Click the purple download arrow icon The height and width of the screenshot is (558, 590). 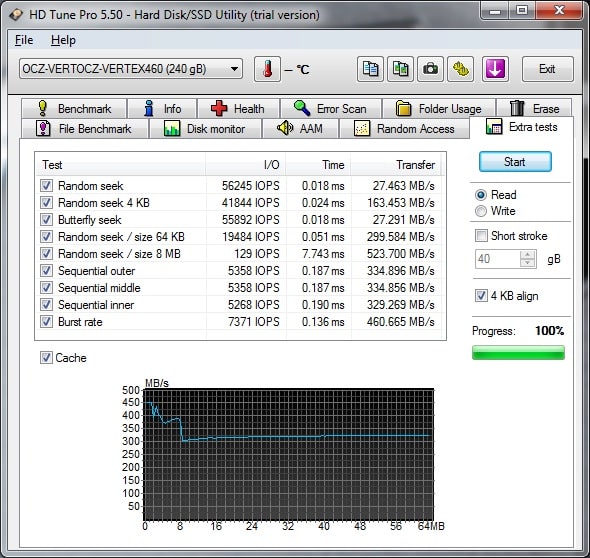(x=495, y=69)
